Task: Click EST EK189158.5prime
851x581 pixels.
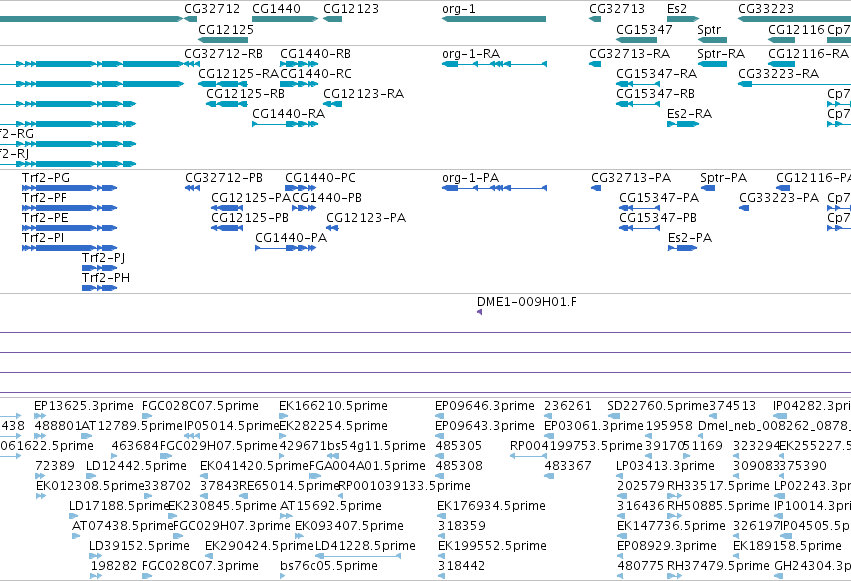Action: point(738,556)
